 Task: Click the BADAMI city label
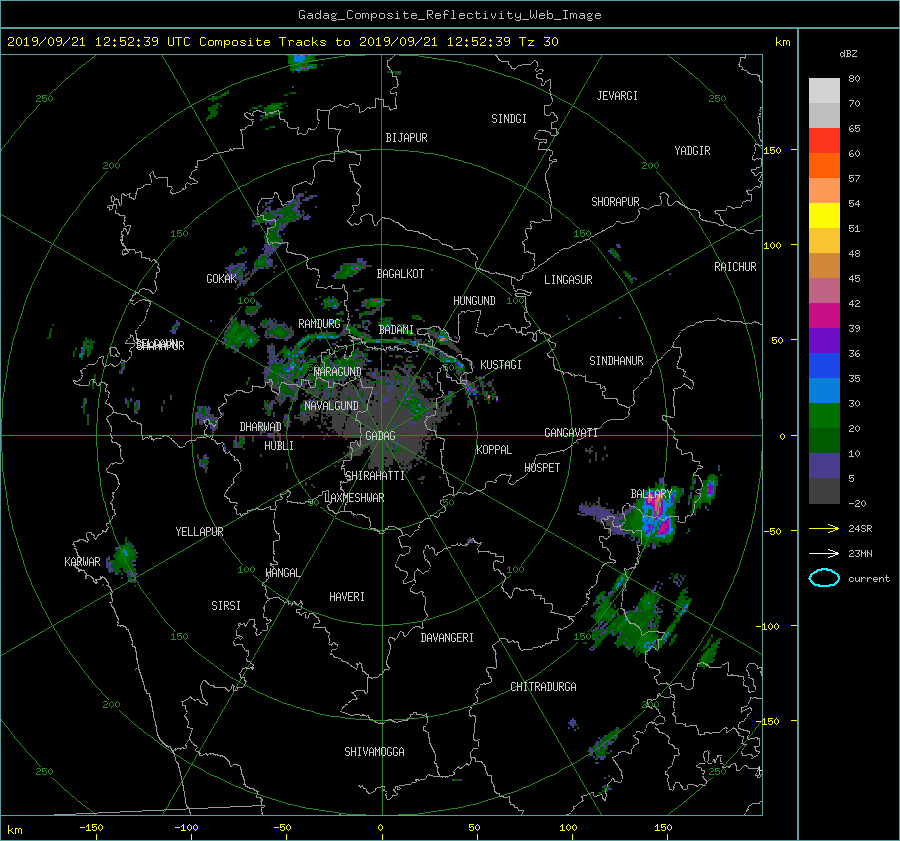(396, 330)
